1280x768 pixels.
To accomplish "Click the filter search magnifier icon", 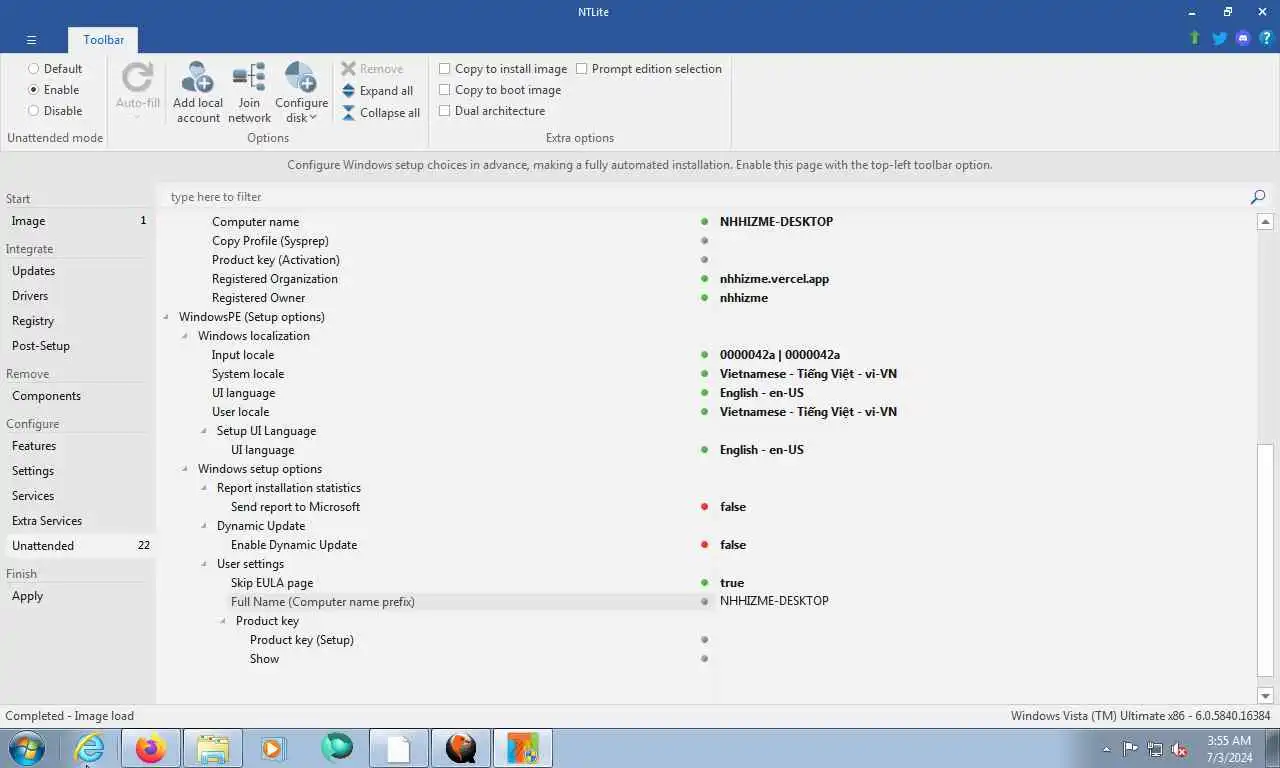I will (x=1258, y=197).
